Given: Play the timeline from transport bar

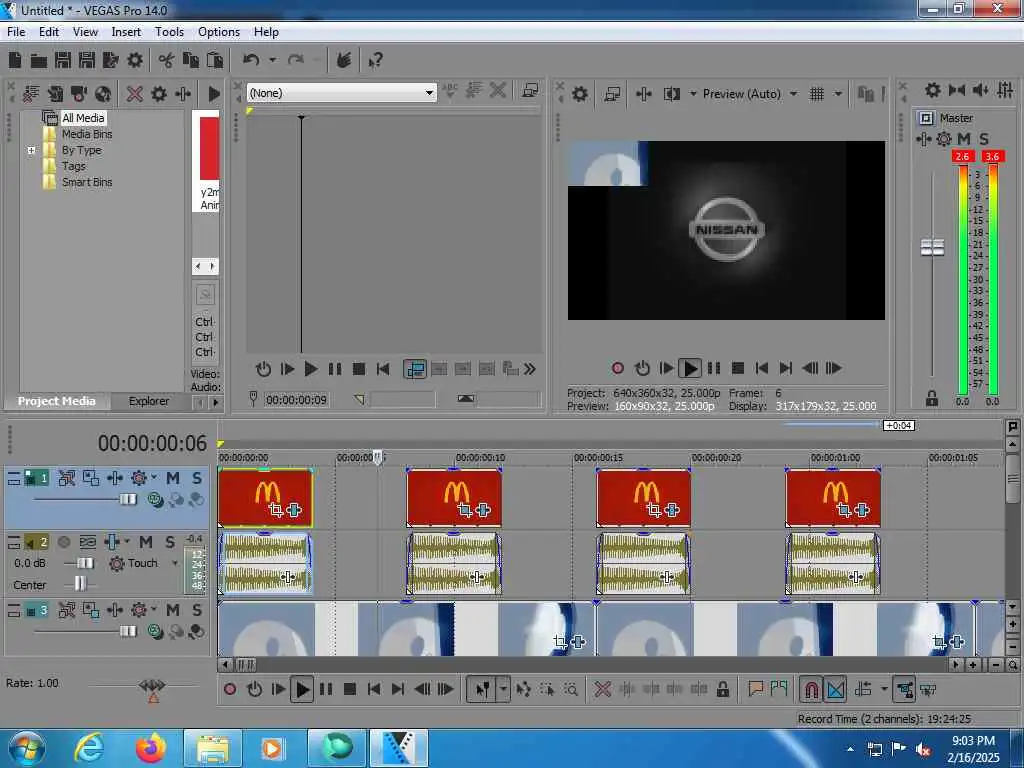Looking at the screenshot, I should pos(302,689).
